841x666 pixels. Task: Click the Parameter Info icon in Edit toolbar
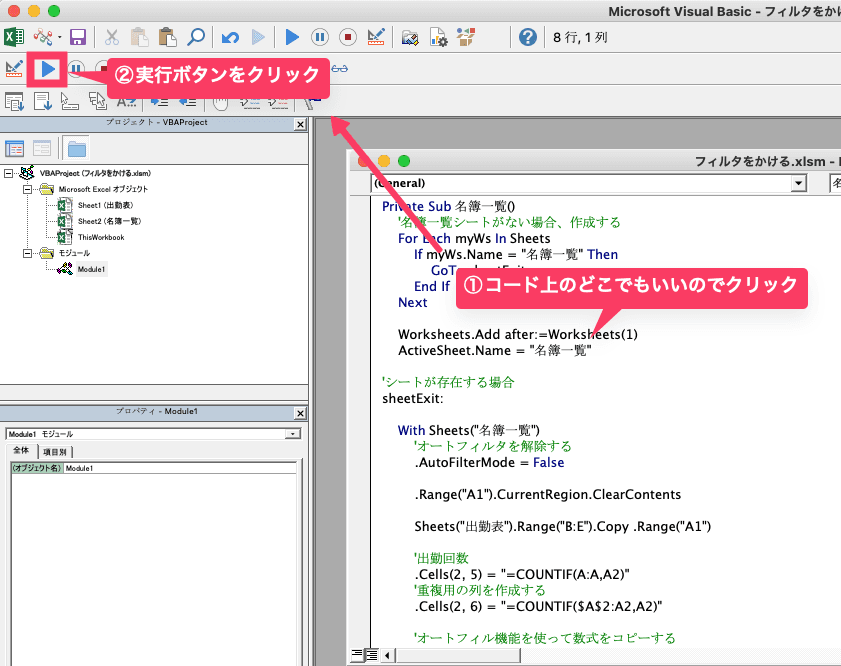coord(98,101)
